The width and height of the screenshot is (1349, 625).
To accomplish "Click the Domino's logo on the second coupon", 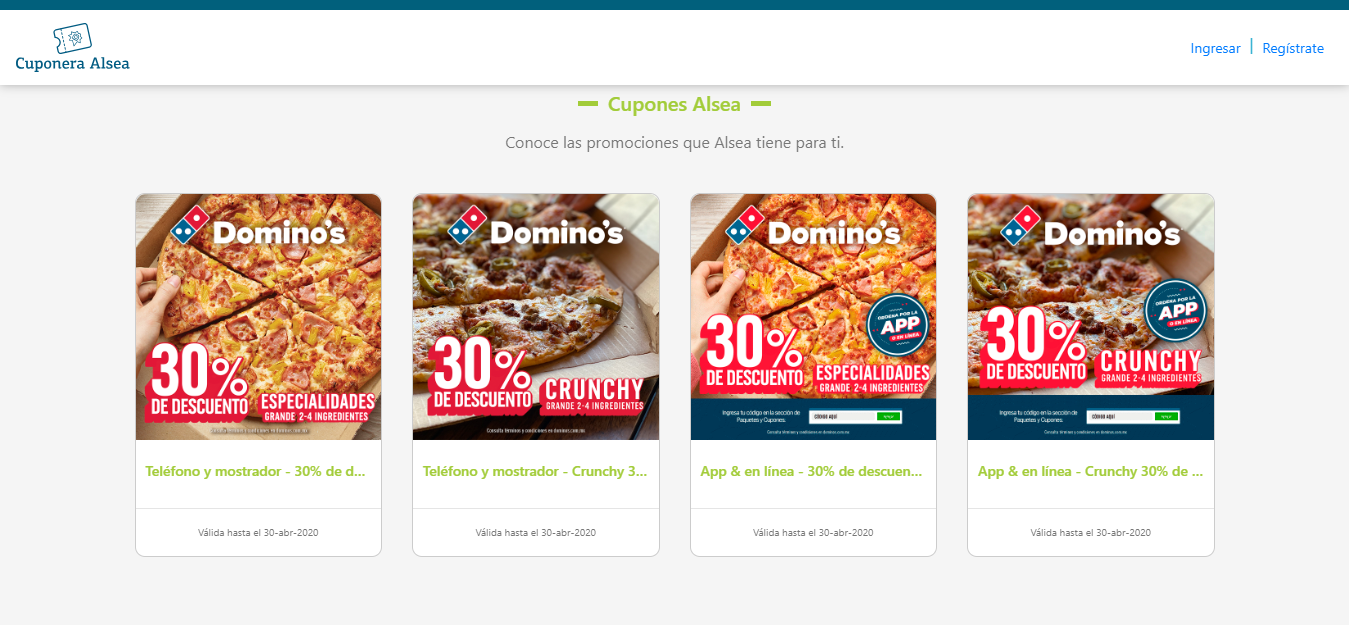I will [536, 226].
